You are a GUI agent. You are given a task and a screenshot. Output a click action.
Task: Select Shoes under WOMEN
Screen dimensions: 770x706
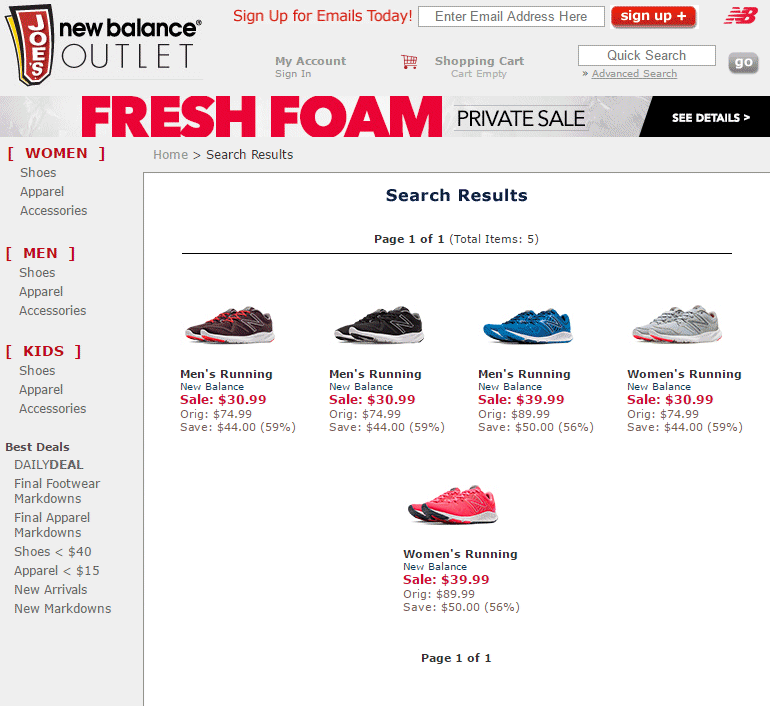38,173
